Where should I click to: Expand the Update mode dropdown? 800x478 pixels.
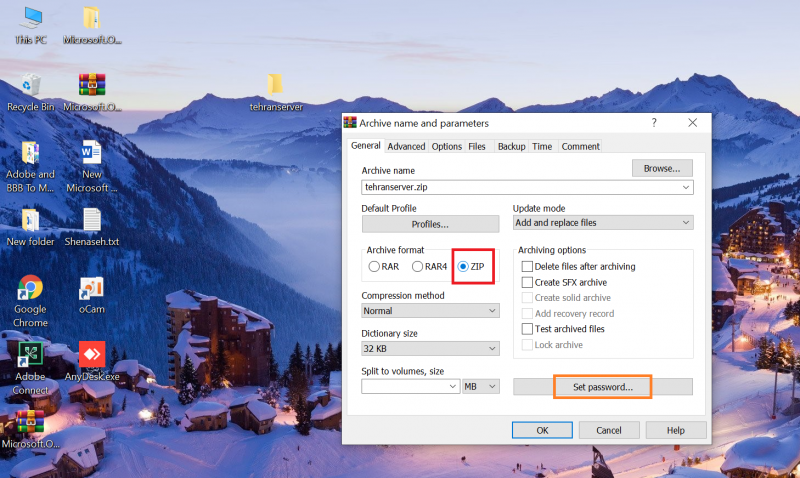(x=602, y=222)
